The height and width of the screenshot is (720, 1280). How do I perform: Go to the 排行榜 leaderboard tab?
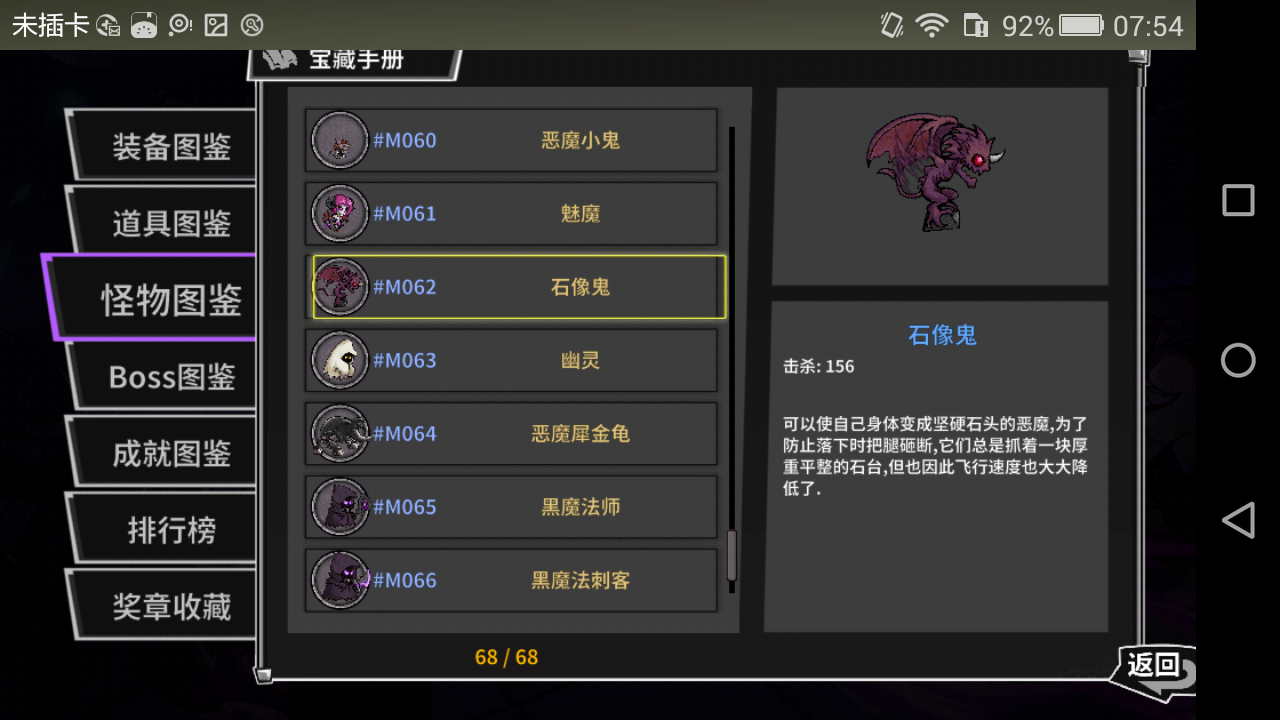click(x=165, y=530)
